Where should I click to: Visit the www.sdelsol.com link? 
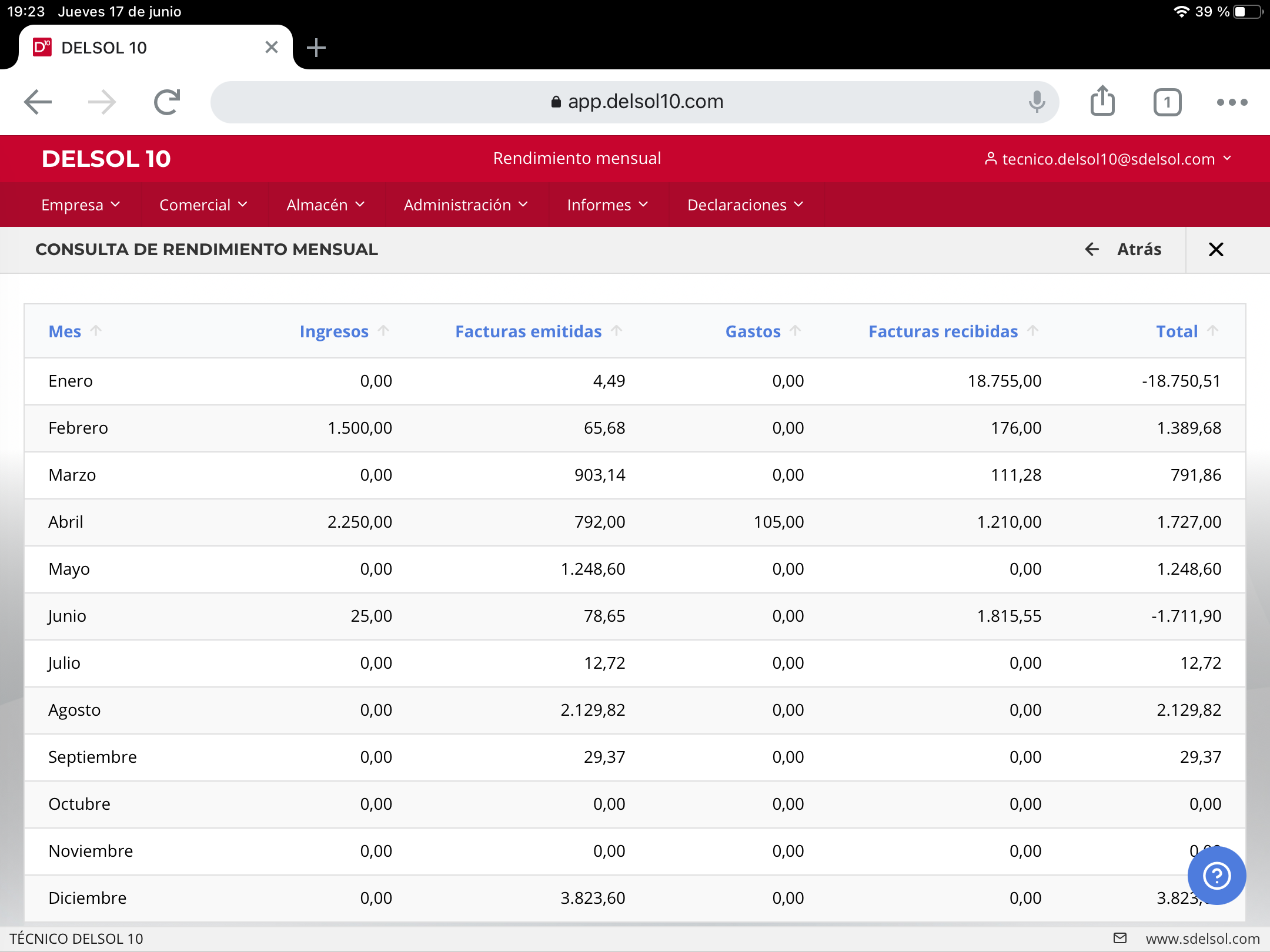(x=1202, y=938)
